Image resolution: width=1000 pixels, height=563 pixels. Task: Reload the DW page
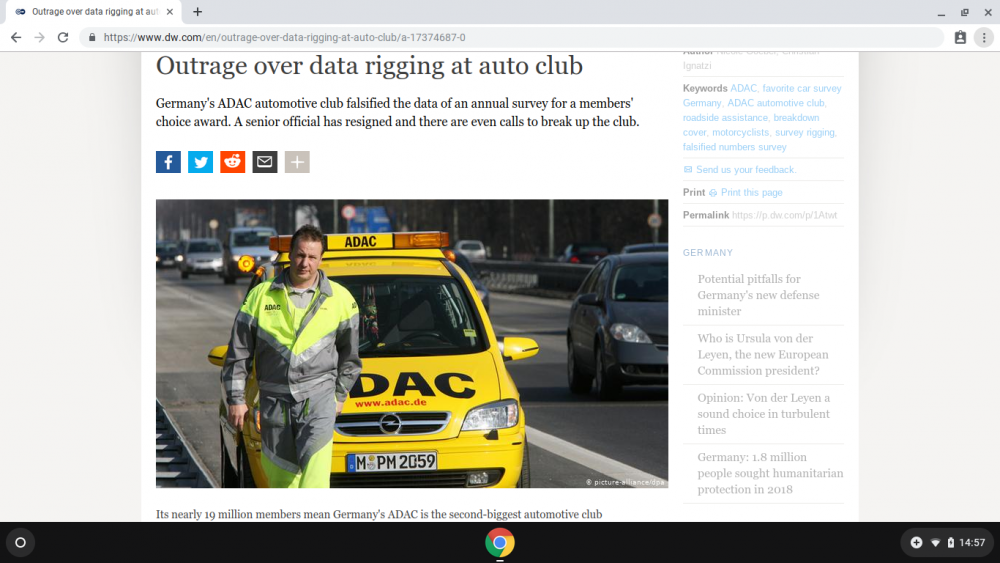[x=62, y=38]
